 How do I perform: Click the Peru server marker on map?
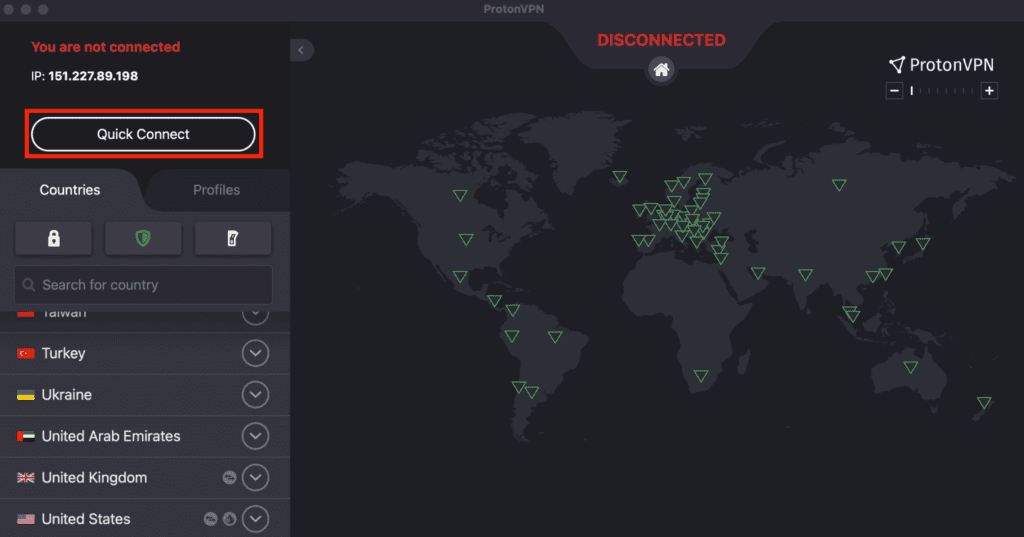pos(511,336)
